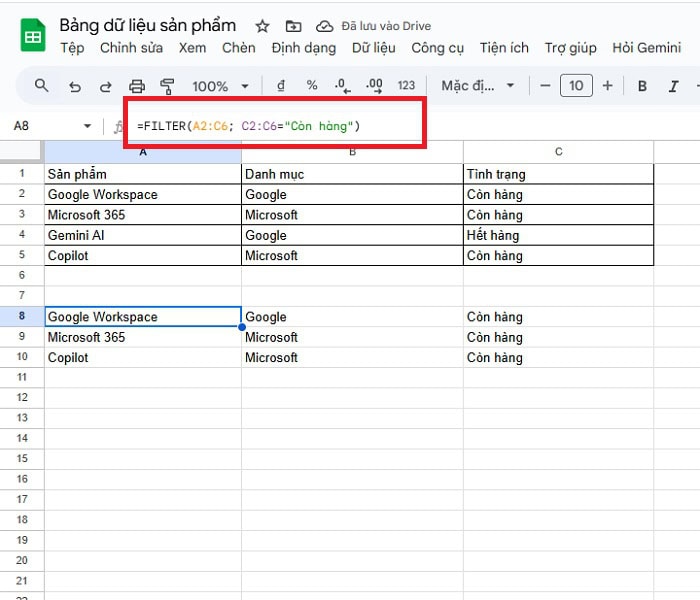Click the Tình trạng header cell

pos(558,174)
